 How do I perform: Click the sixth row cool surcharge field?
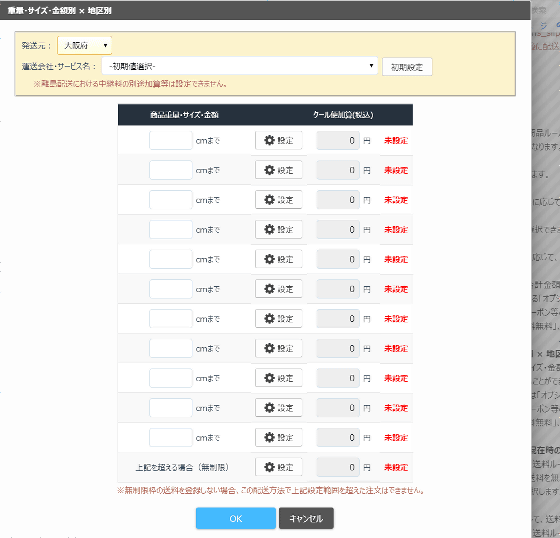338,289
